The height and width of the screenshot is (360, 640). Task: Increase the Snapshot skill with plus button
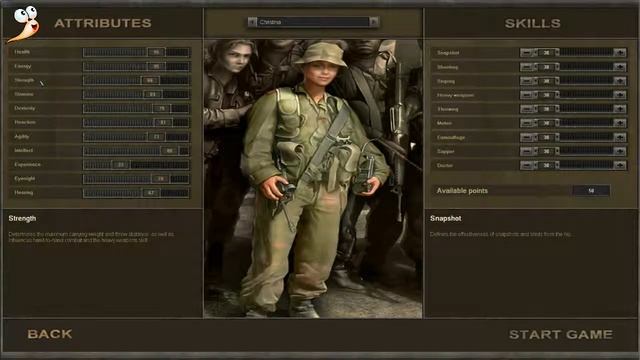620,53
